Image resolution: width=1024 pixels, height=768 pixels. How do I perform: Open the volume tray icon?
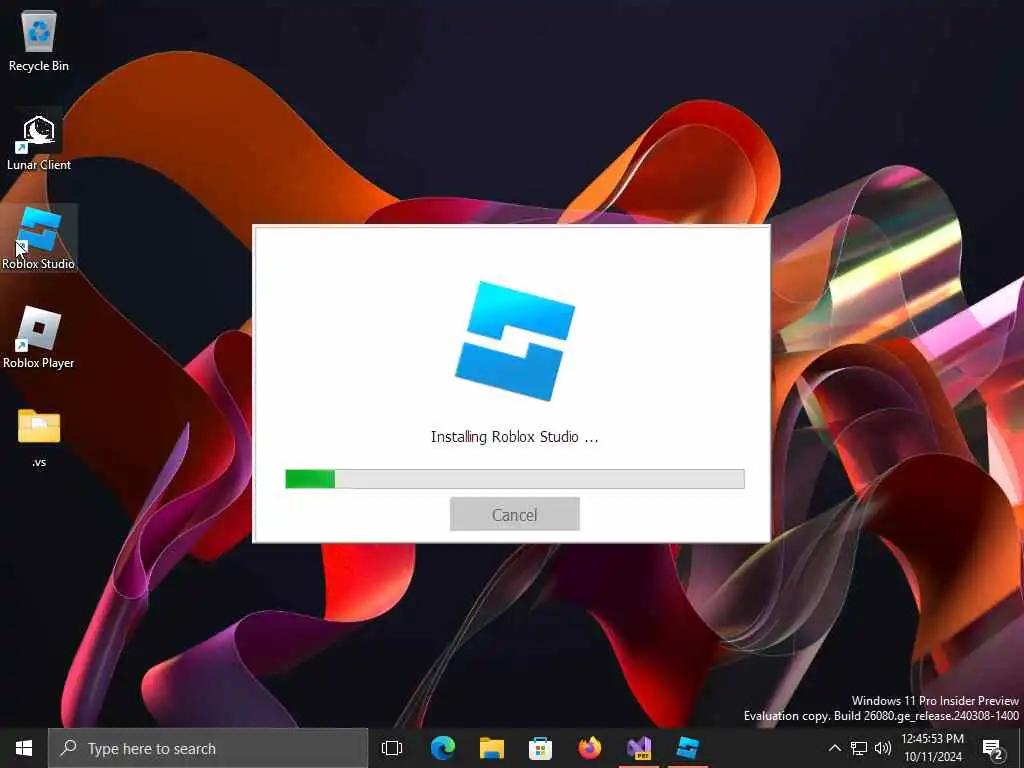point(883,748)
